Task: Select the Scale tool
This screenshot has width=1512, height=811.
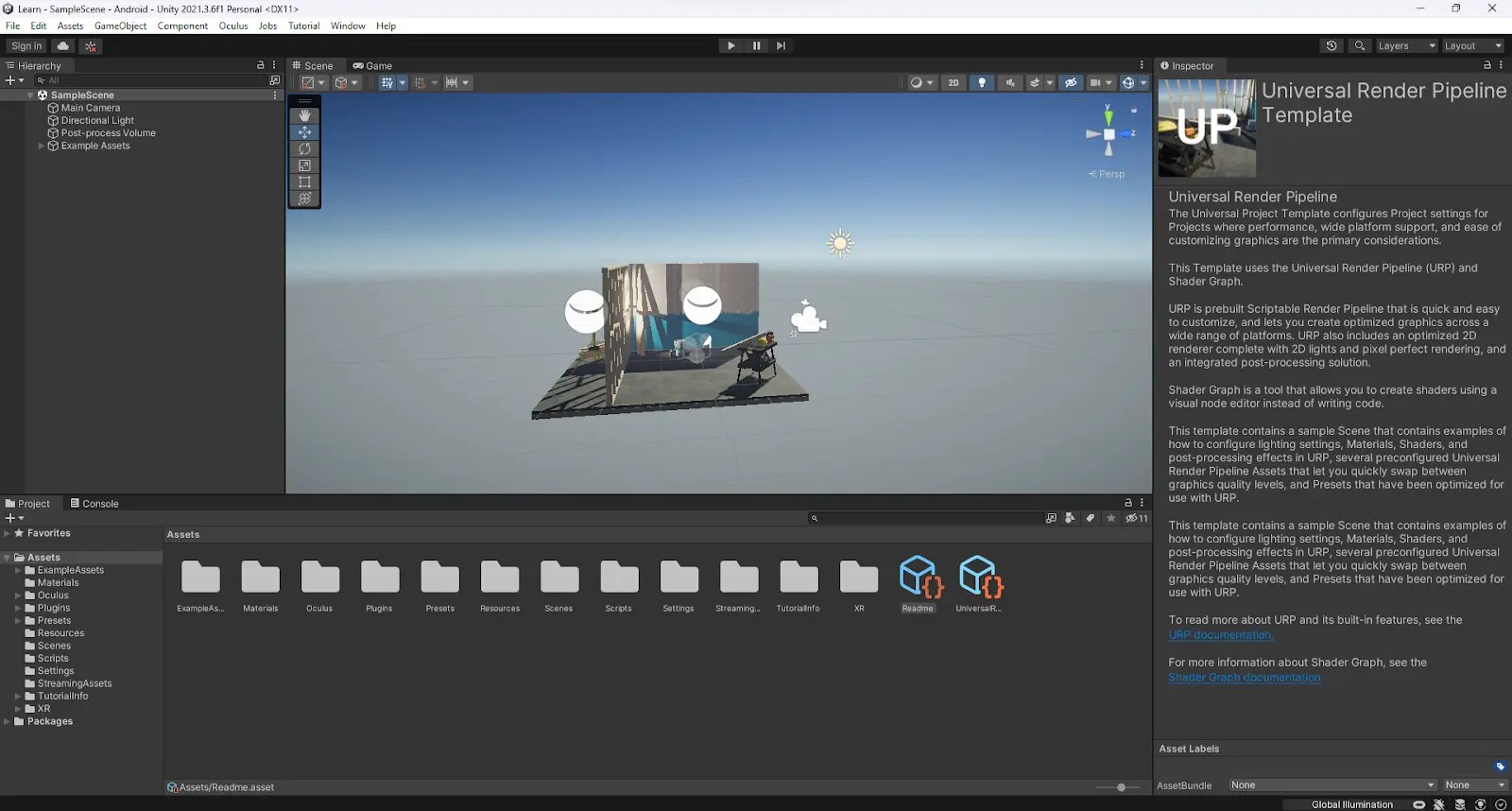Action: [304, 165]
